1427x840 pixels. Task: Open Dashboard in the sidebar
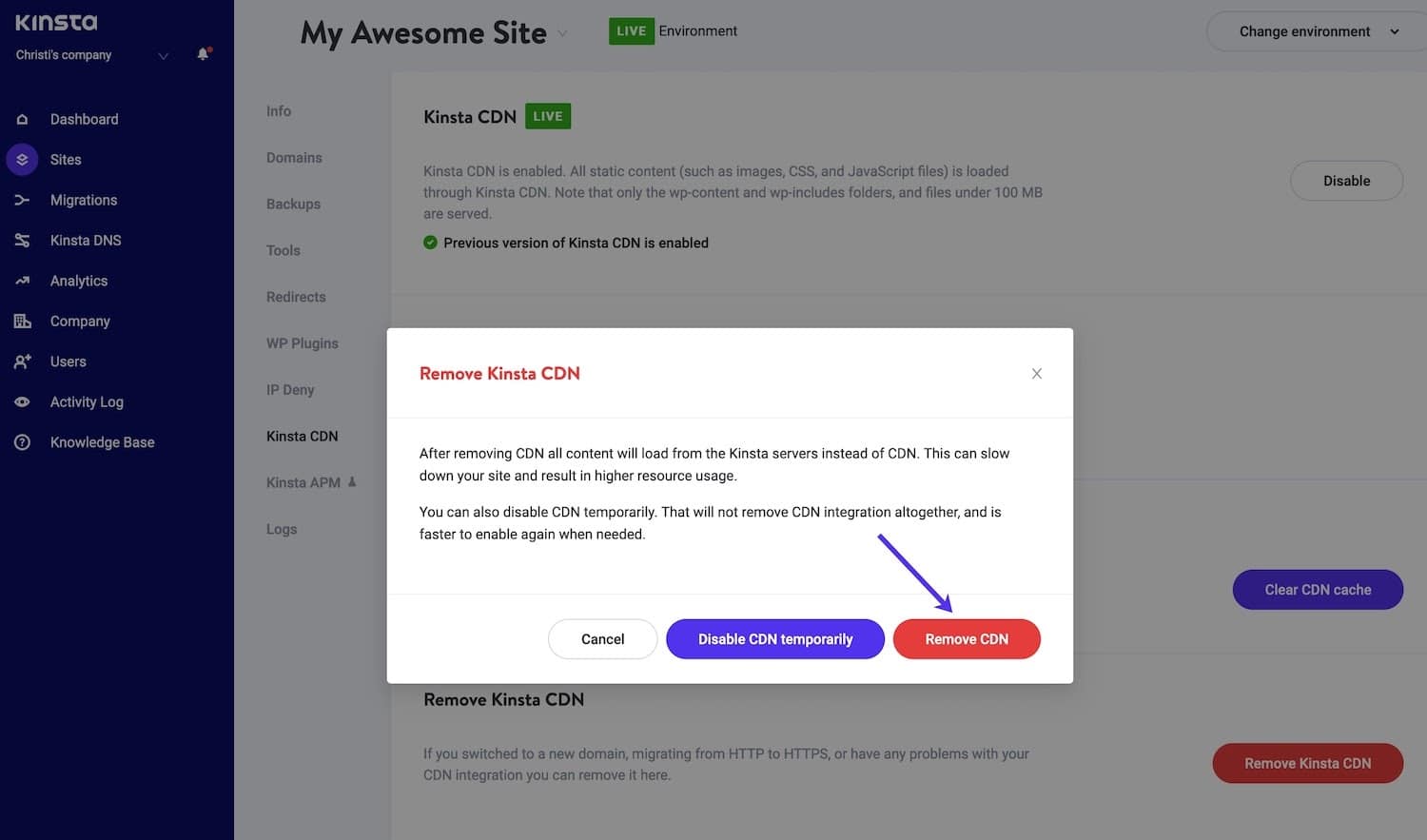point(85,119)
